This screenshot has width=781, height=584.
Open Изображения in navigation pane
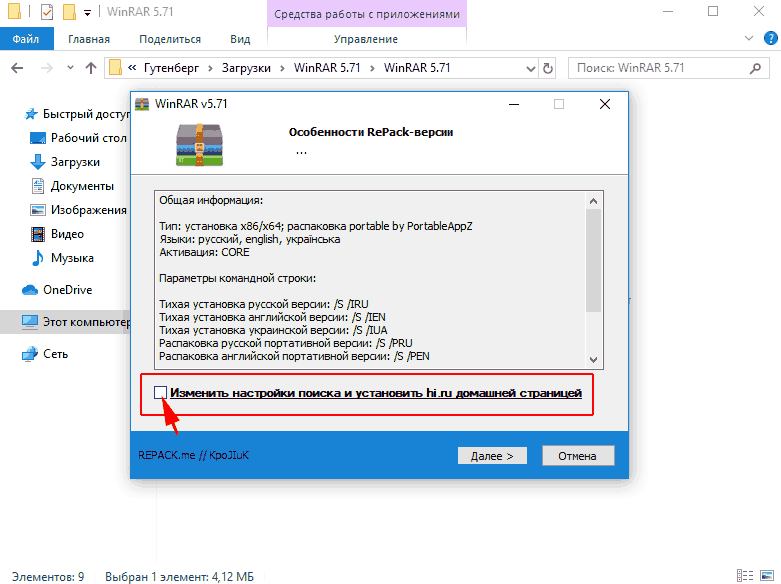point(78,210)
